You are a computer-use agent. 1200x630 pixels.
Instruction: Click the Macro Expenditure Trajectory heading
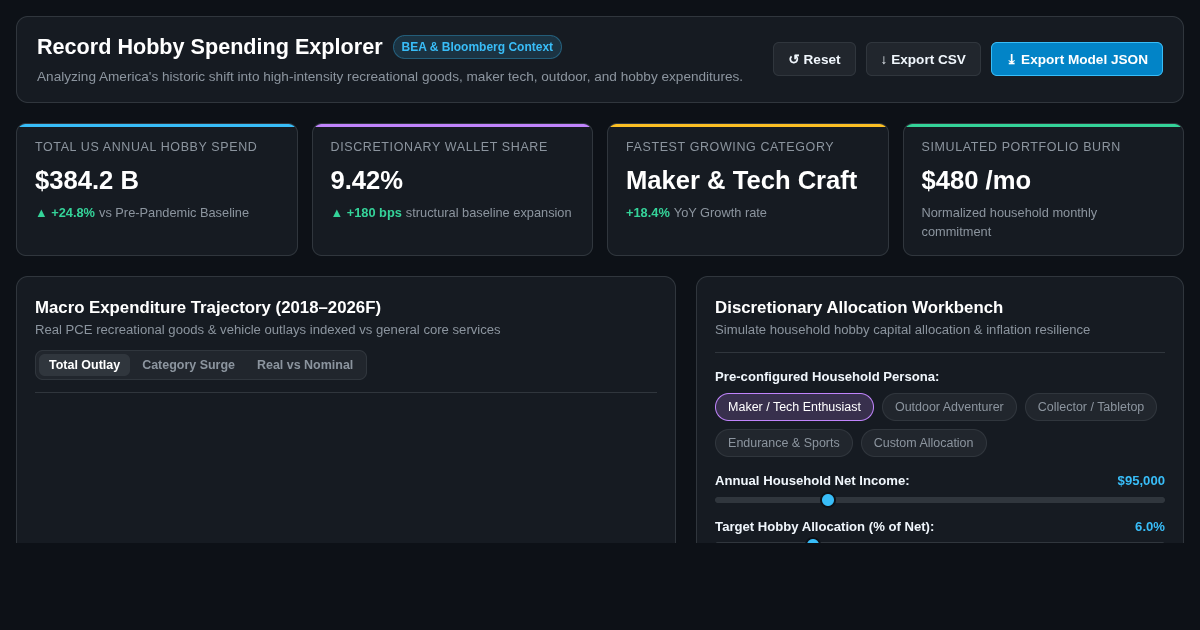208,308
